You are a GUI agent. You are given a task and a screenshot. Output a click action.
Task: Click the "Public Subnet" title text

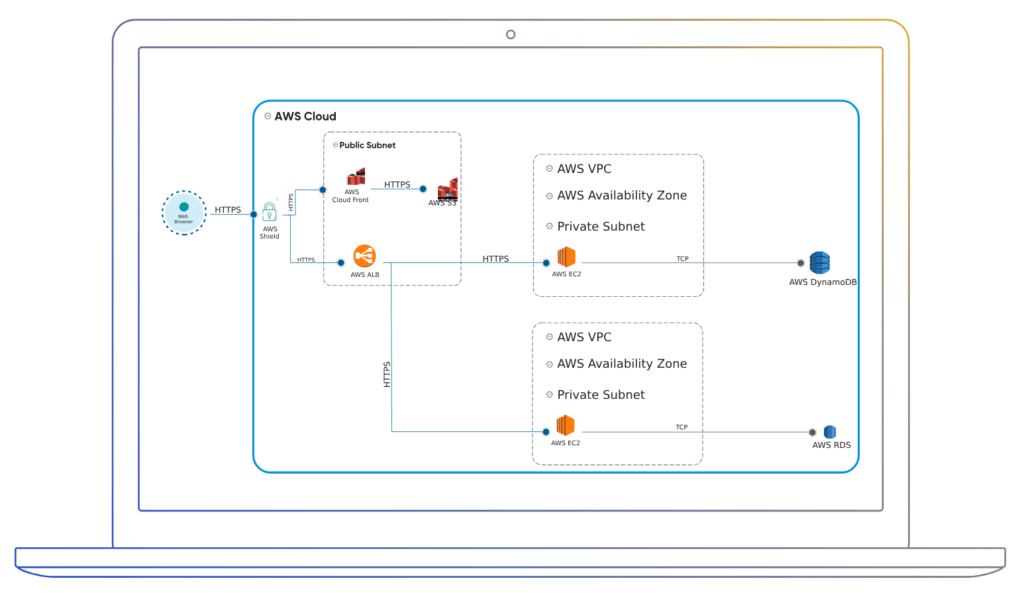tap(367, 145)
